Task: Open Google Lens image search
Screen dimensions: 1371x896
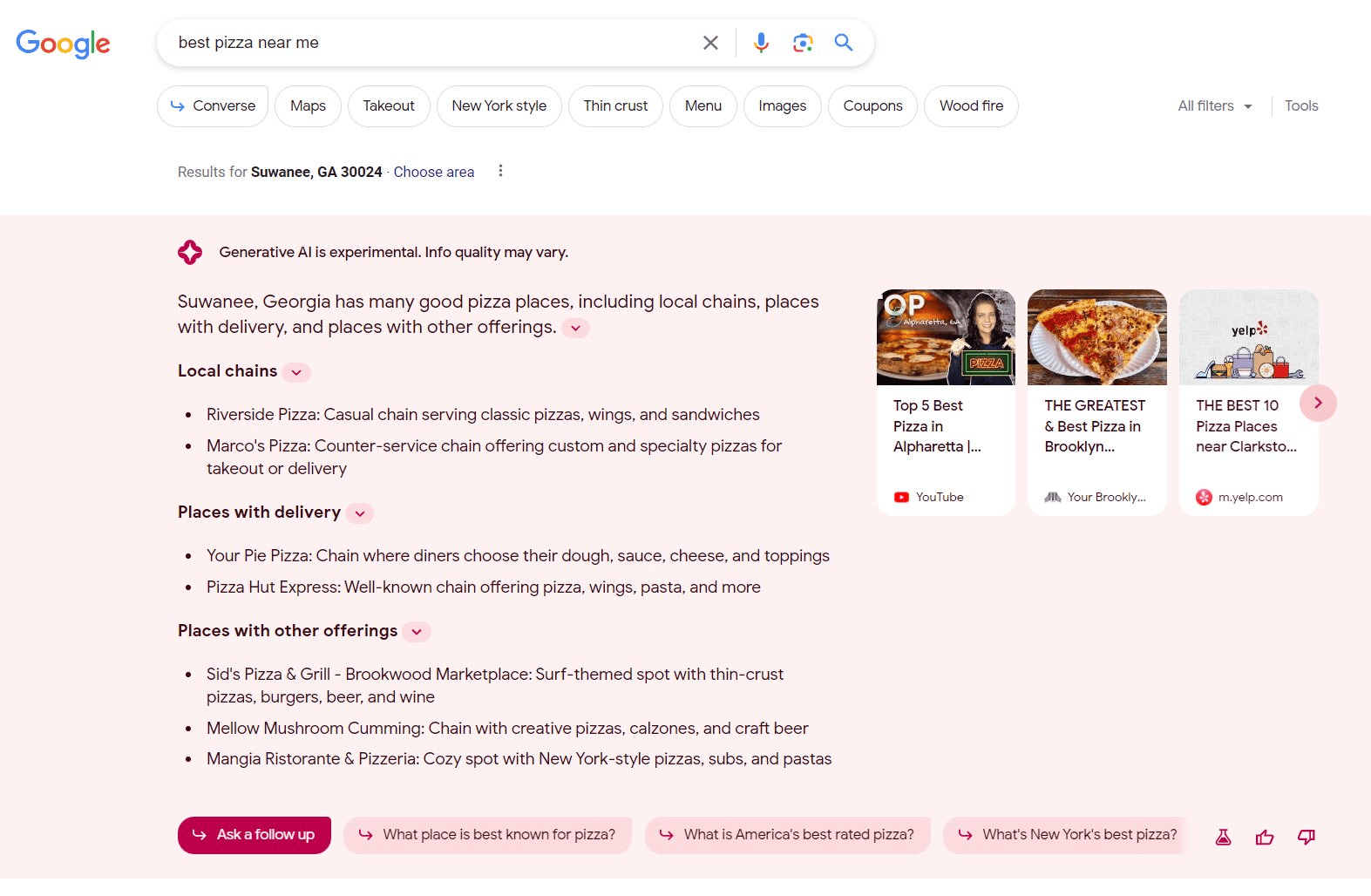Action: pyautogui.click(x=802, y=43)
